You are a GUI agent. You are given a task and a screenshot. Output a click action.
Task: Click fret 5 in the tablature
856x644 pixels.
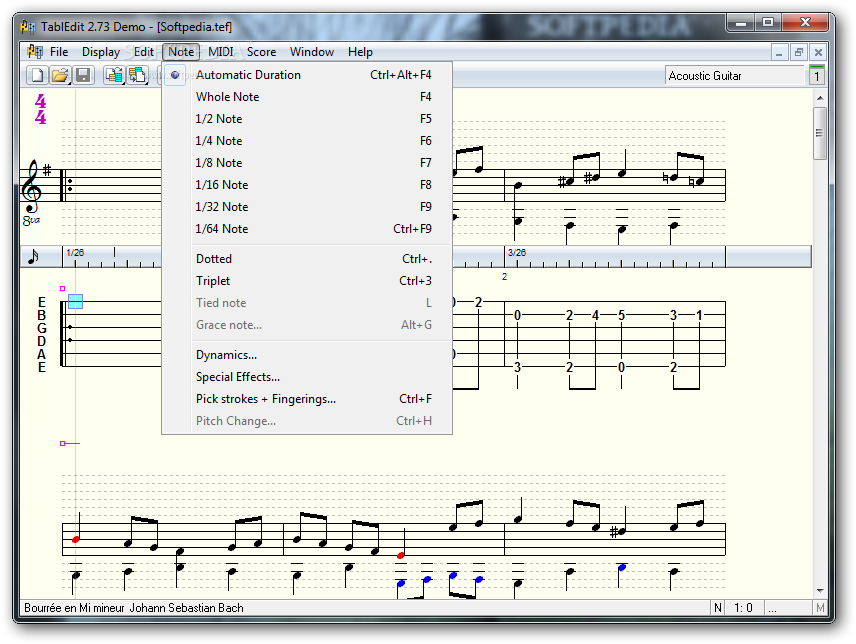(x=621, y=315)
